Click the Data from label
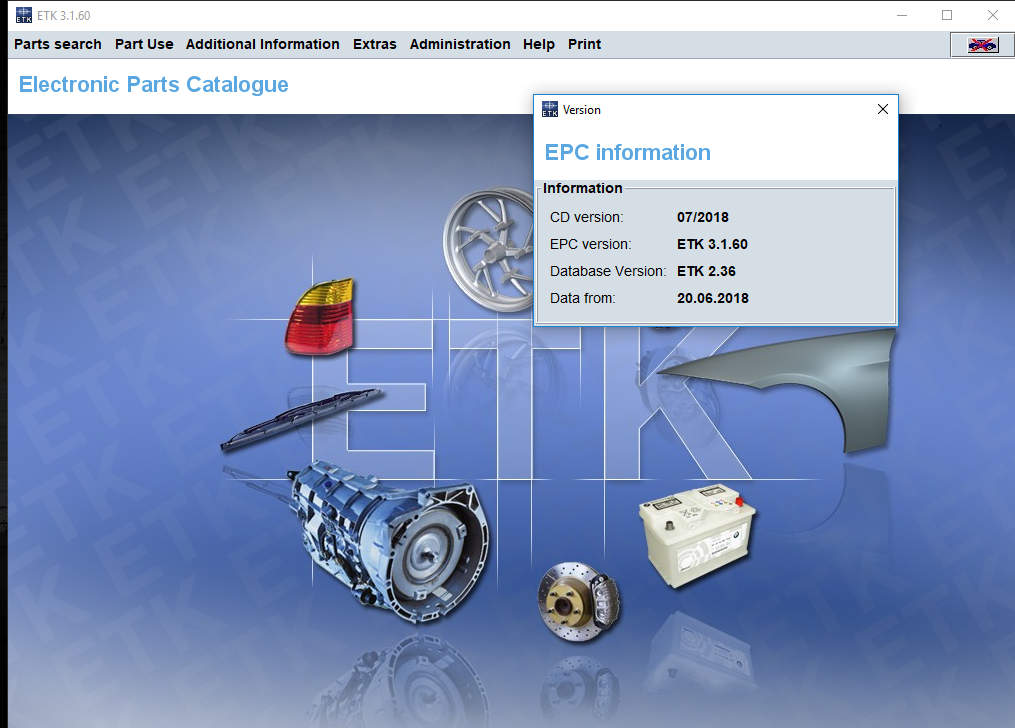1015x728 pixels. (583, 298)
